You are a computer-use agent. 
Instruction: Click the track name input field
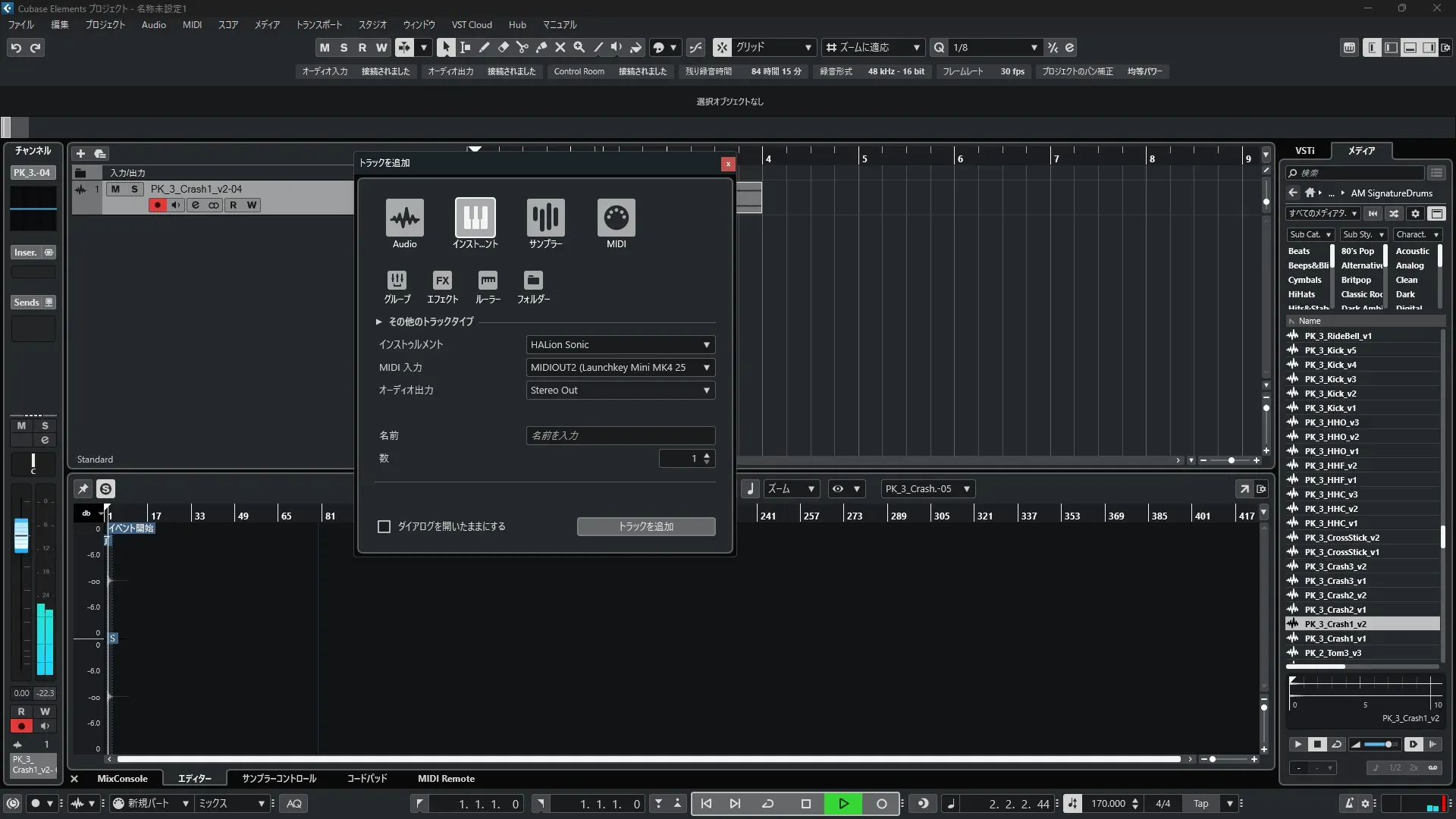point(620,435)
